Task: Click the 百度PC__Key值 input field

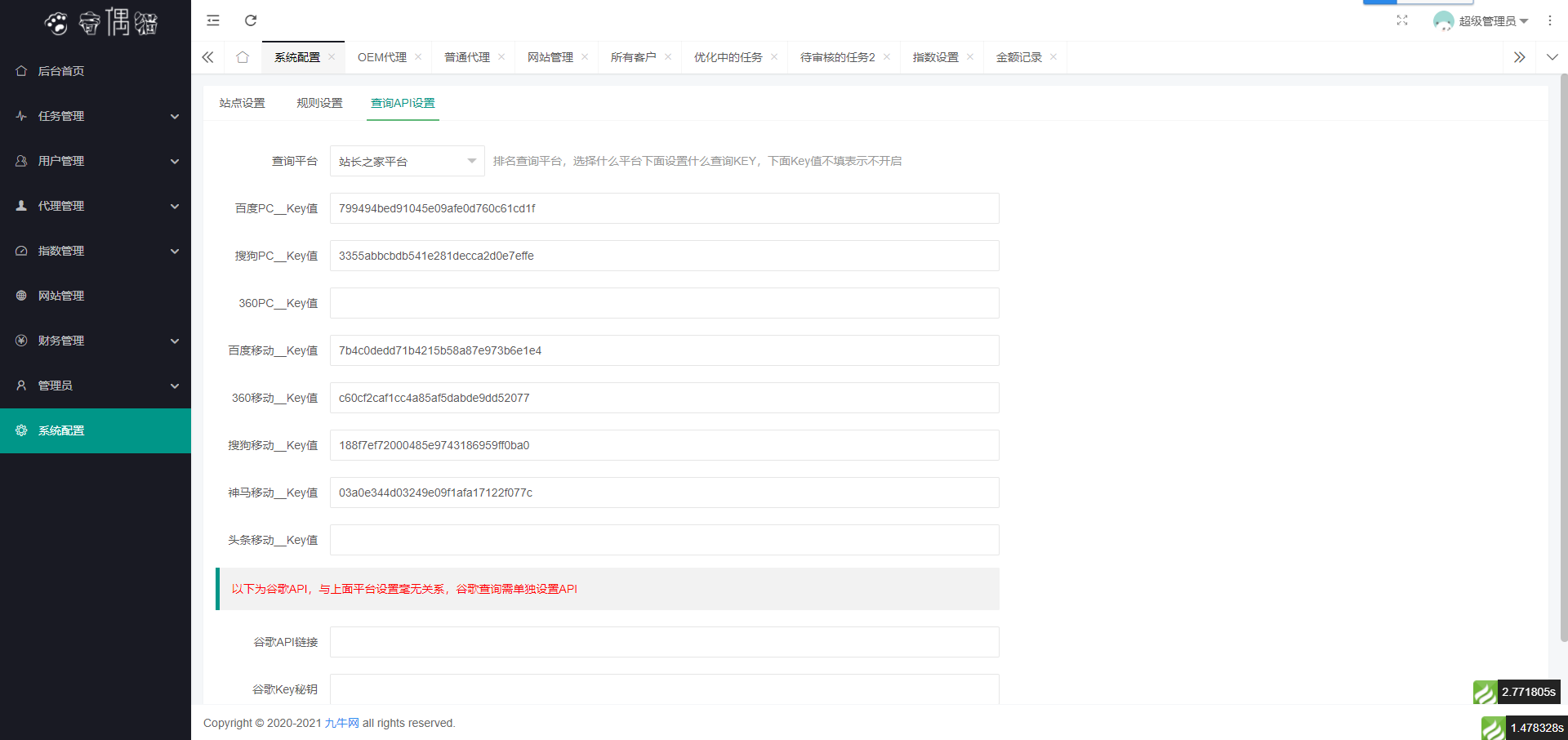Action: (665, 208)
